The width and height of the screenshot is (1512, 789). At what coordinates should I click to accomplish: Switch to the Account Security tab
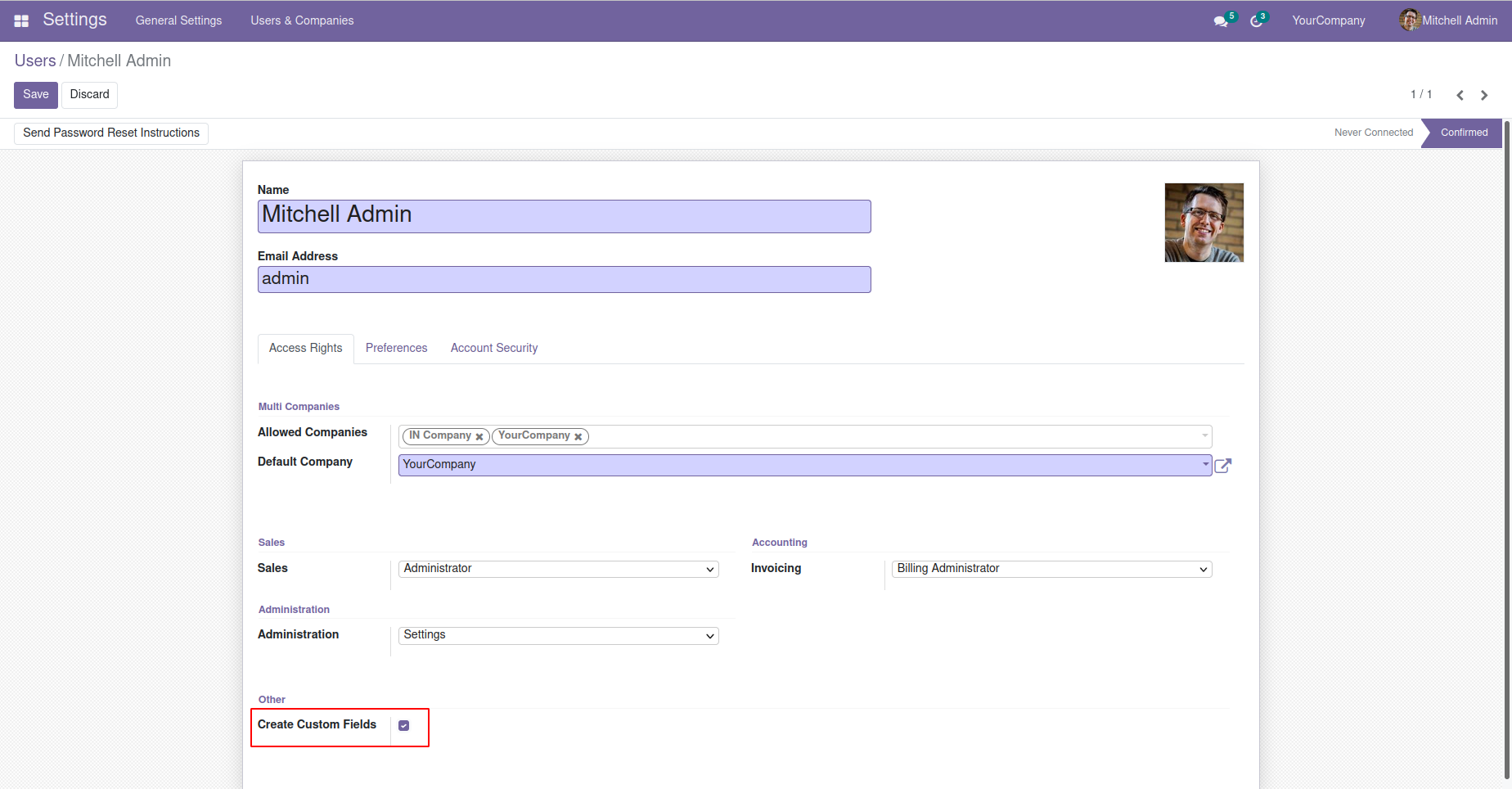[x=494, y=348]
